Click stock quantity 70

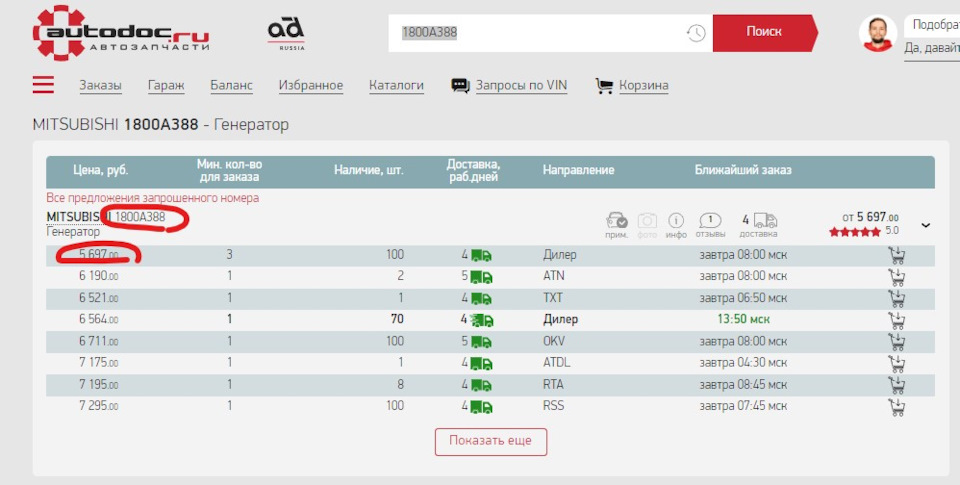pyautogui.click(x=397, y=320)
